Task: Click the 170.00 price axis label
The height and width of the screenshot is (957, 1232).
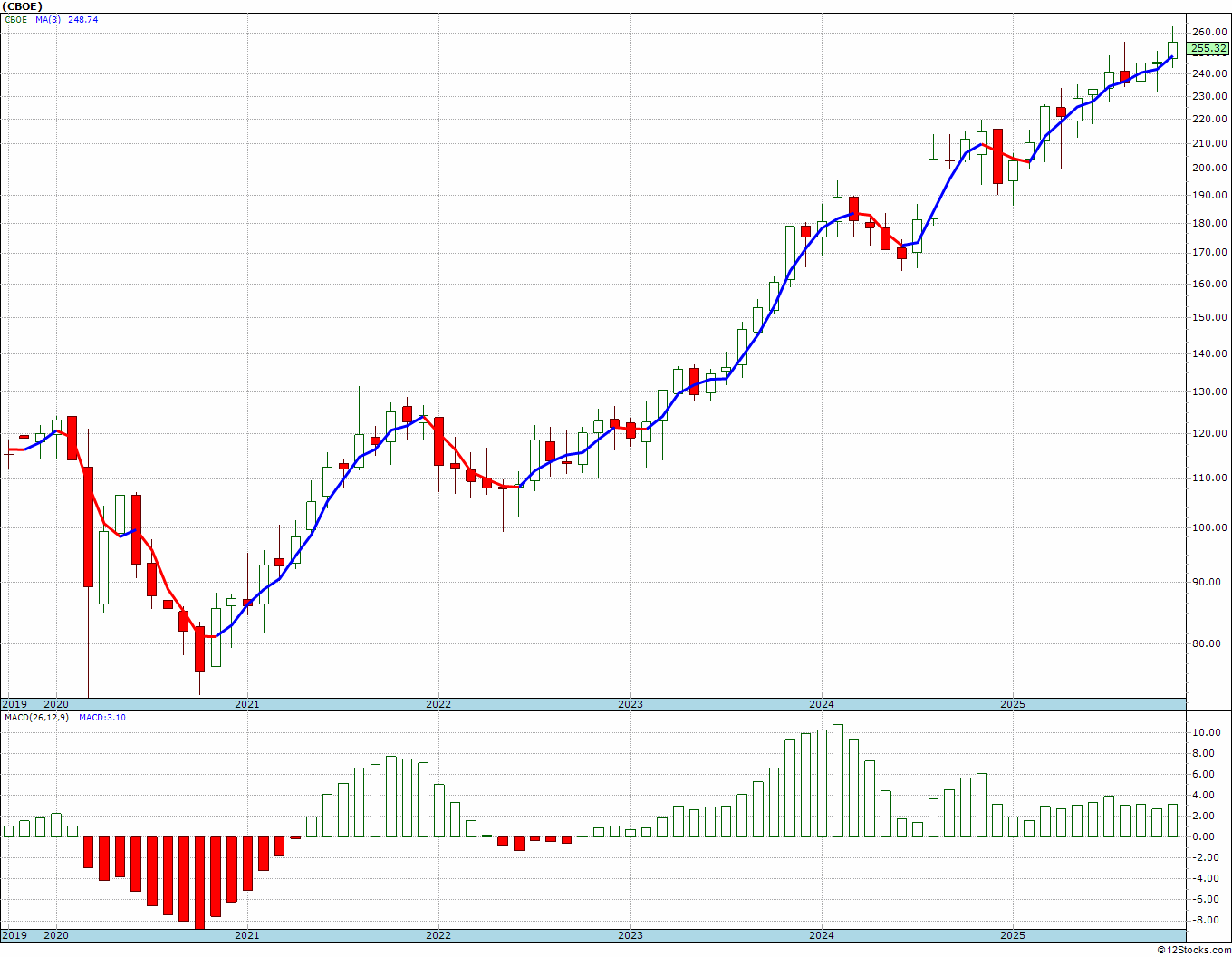Action: pyautogui.click(x=1208, y=253)
